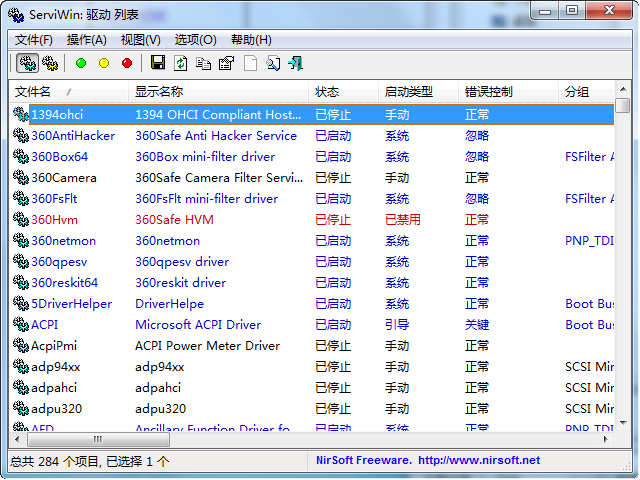Click 360Safe Camera Filter Servi... text
This screenshot has width=640, height=480.
(x=219, y=178)
